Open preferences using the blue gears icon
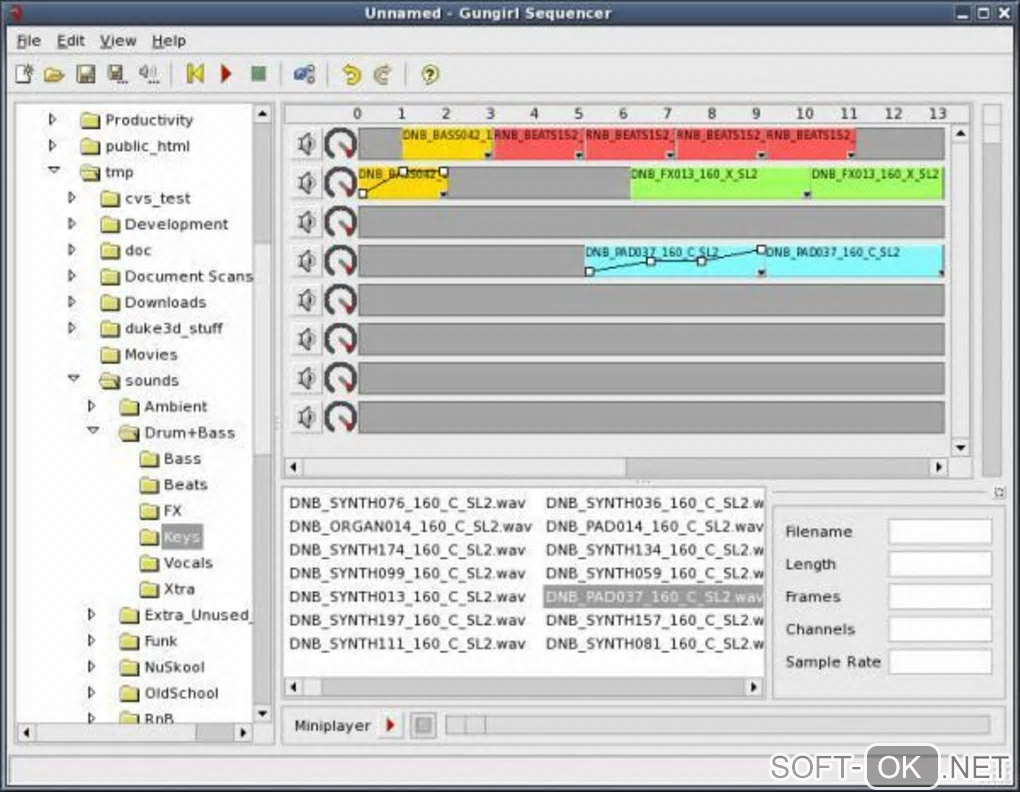1020x792 pixels. (x=304, y=74)
